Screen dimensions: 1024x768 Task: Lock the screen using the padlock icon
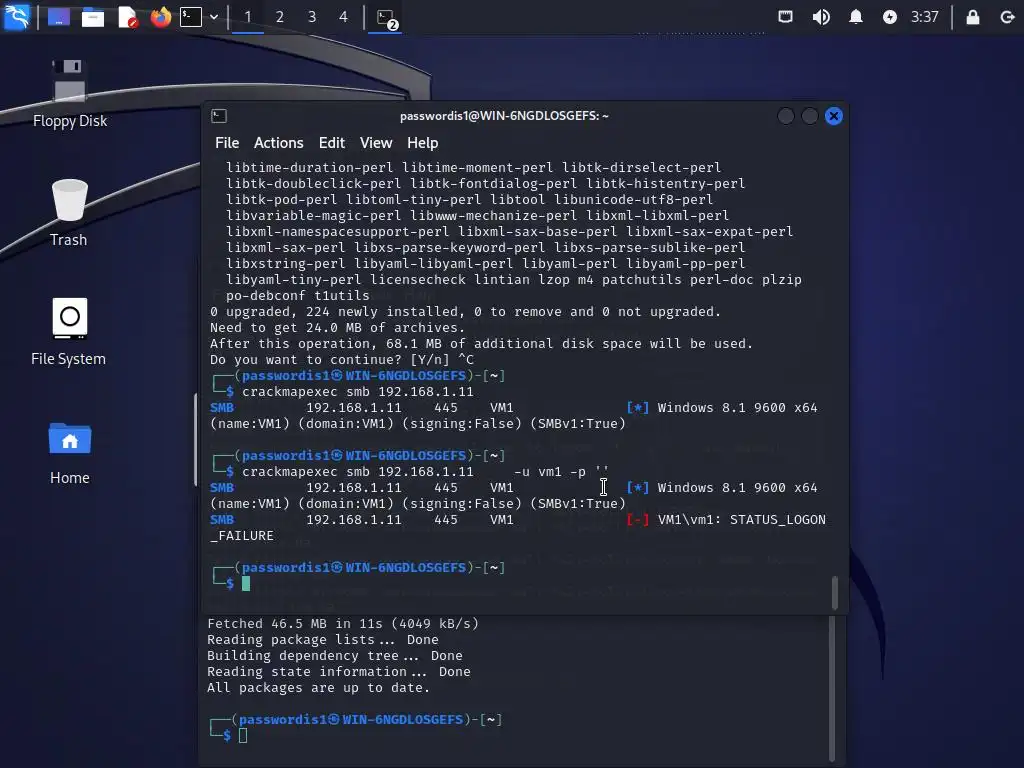click(972, 17)
